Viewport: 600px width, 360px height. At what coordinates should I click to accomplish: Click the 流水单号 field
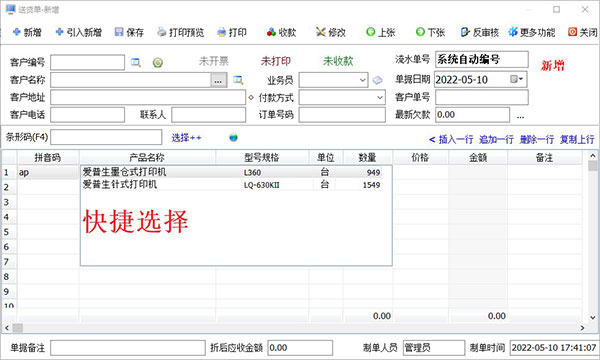[482, 59]
